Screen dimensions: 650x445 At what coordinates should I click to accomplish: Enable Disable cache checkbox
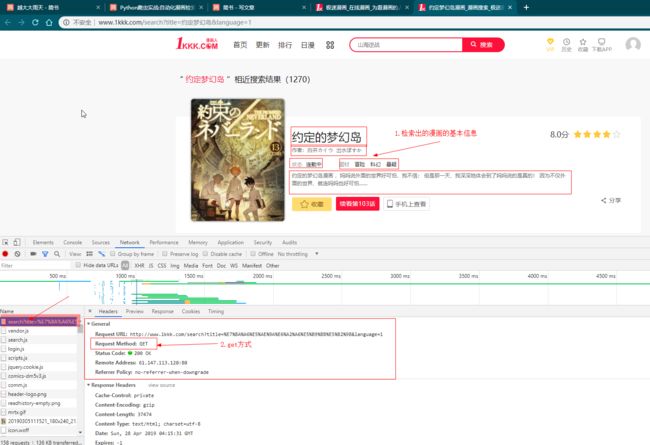click(205, 254)
